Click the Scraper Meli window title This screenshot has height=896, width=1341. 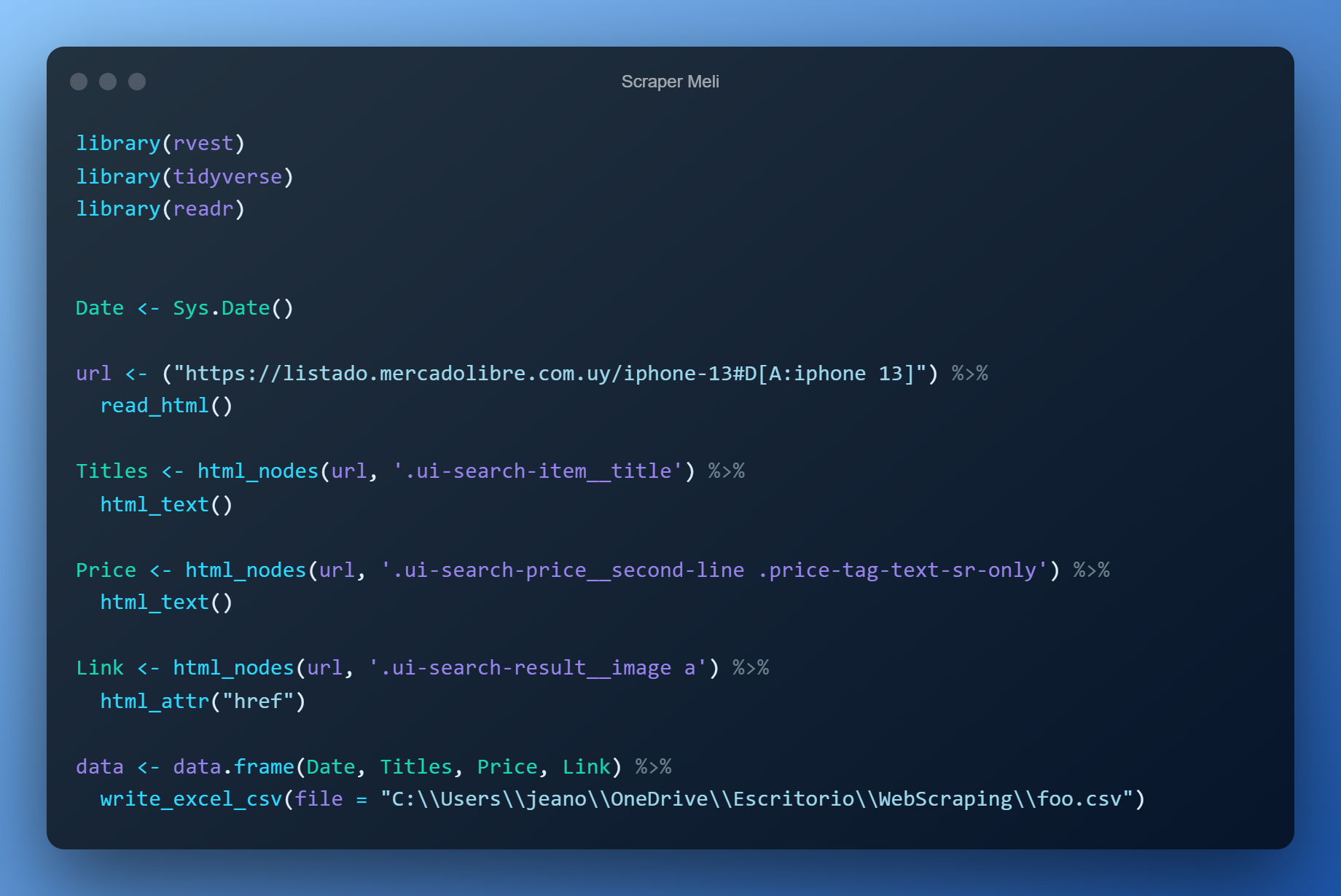(x=669, y=82)
